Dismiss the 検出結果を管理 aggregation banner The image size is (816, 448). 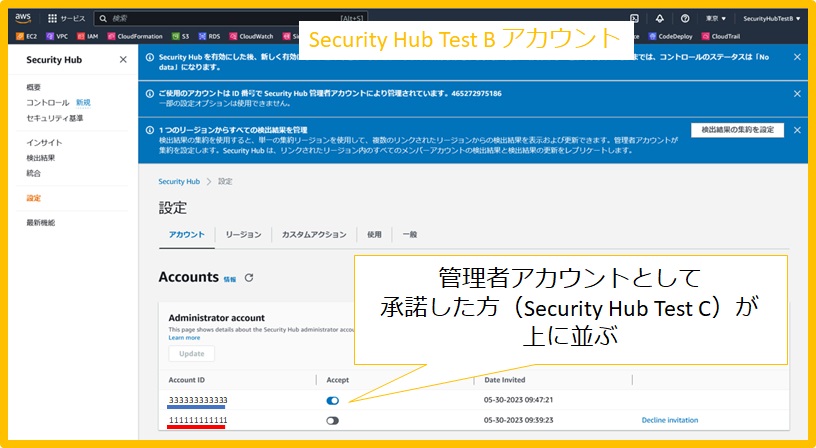click(x=797, y=130)
